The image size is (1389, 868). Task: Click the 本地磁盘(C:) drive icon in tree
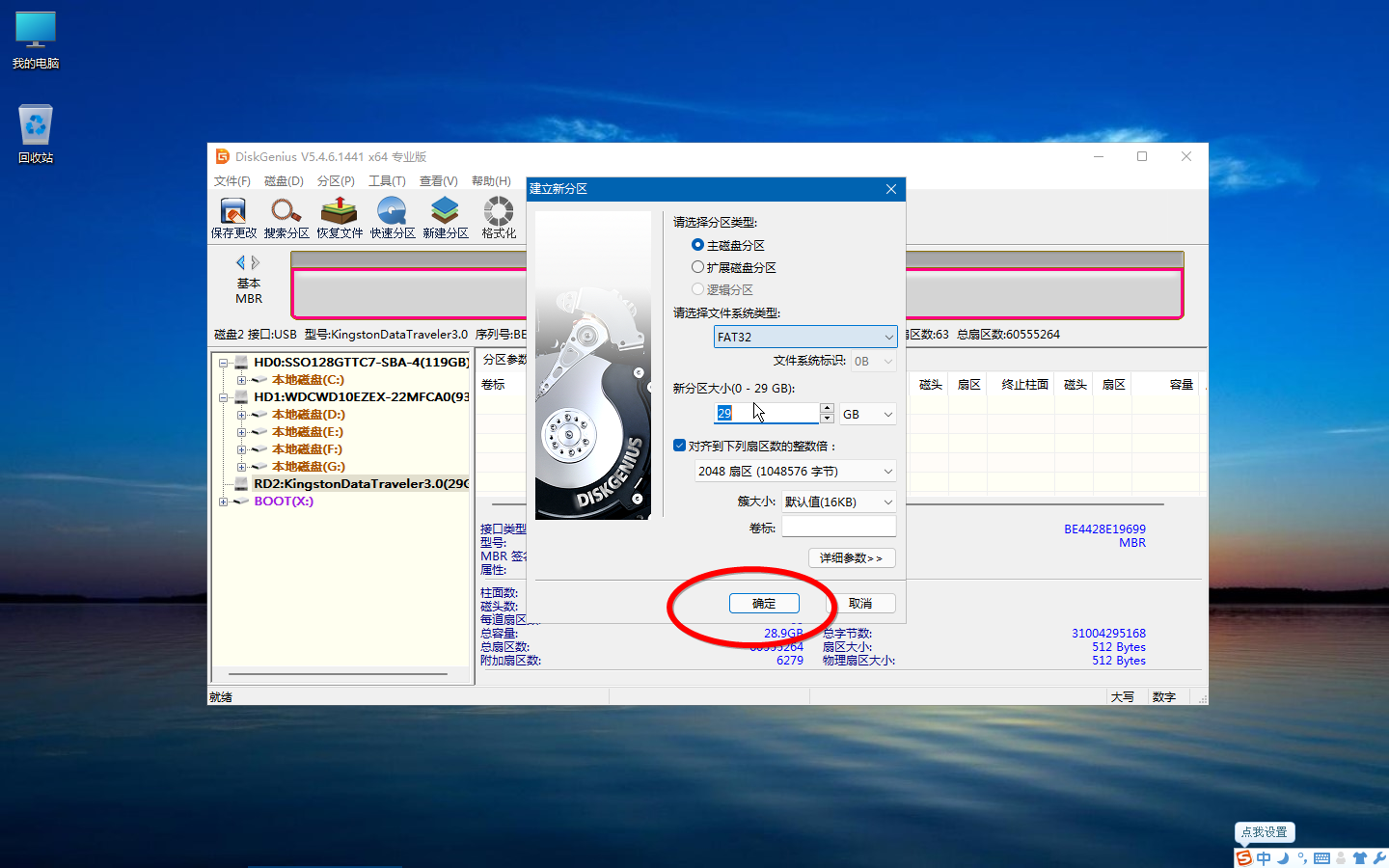click(x=259, y=380)
